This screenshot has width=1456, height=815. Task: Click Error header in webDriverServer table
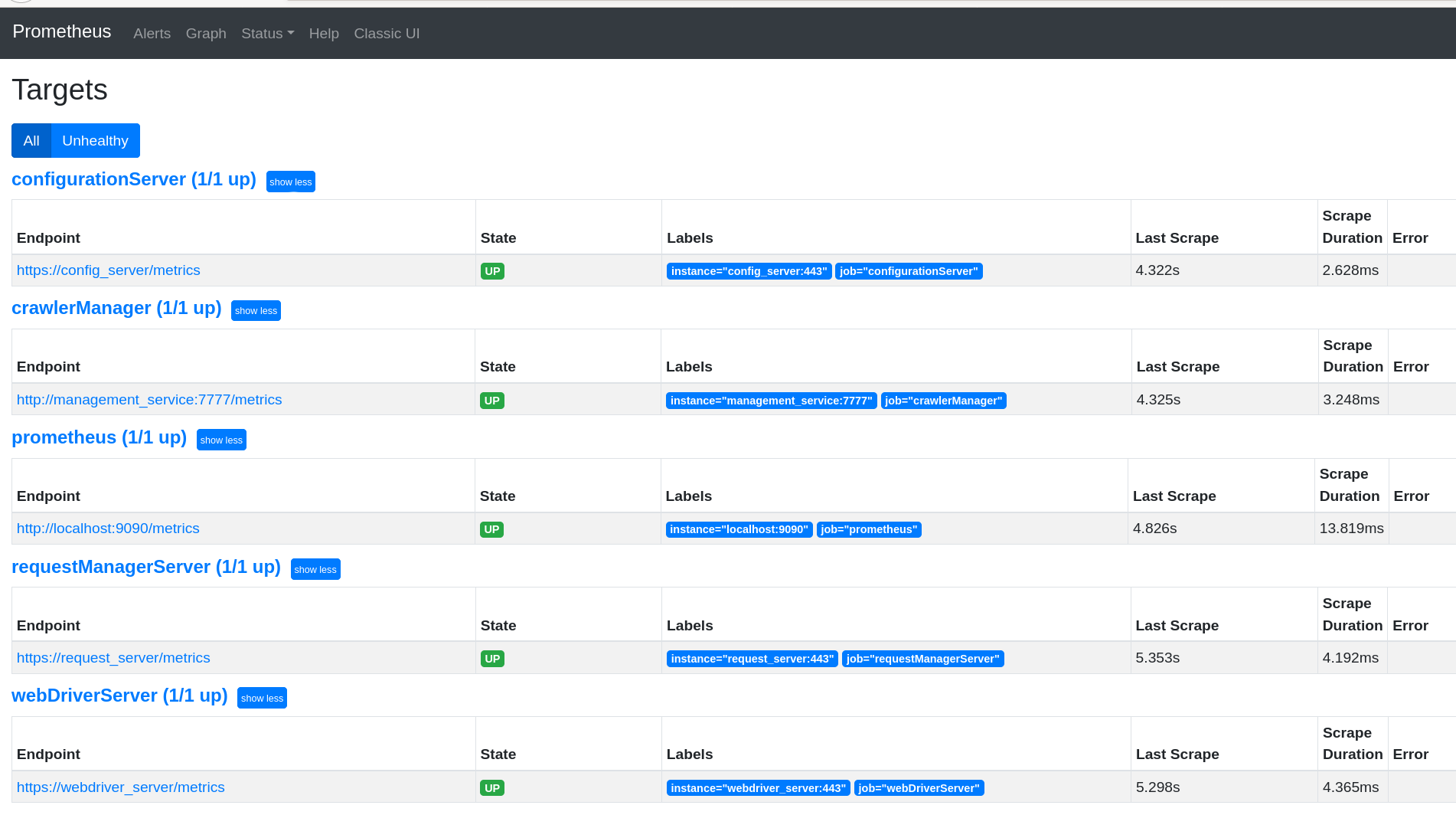click(1411, 754)
